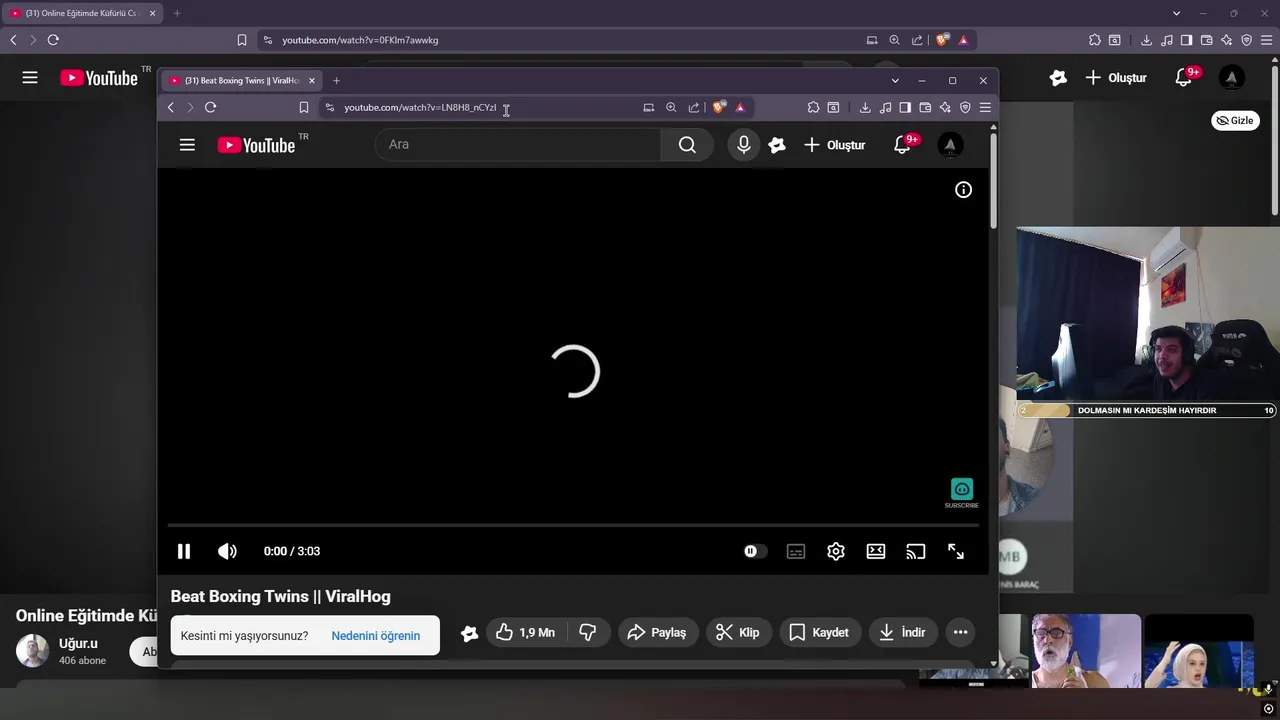This screenshot has width=1280, height=720.
Task: Mute the video player volume icon
Action: (227, 551)
